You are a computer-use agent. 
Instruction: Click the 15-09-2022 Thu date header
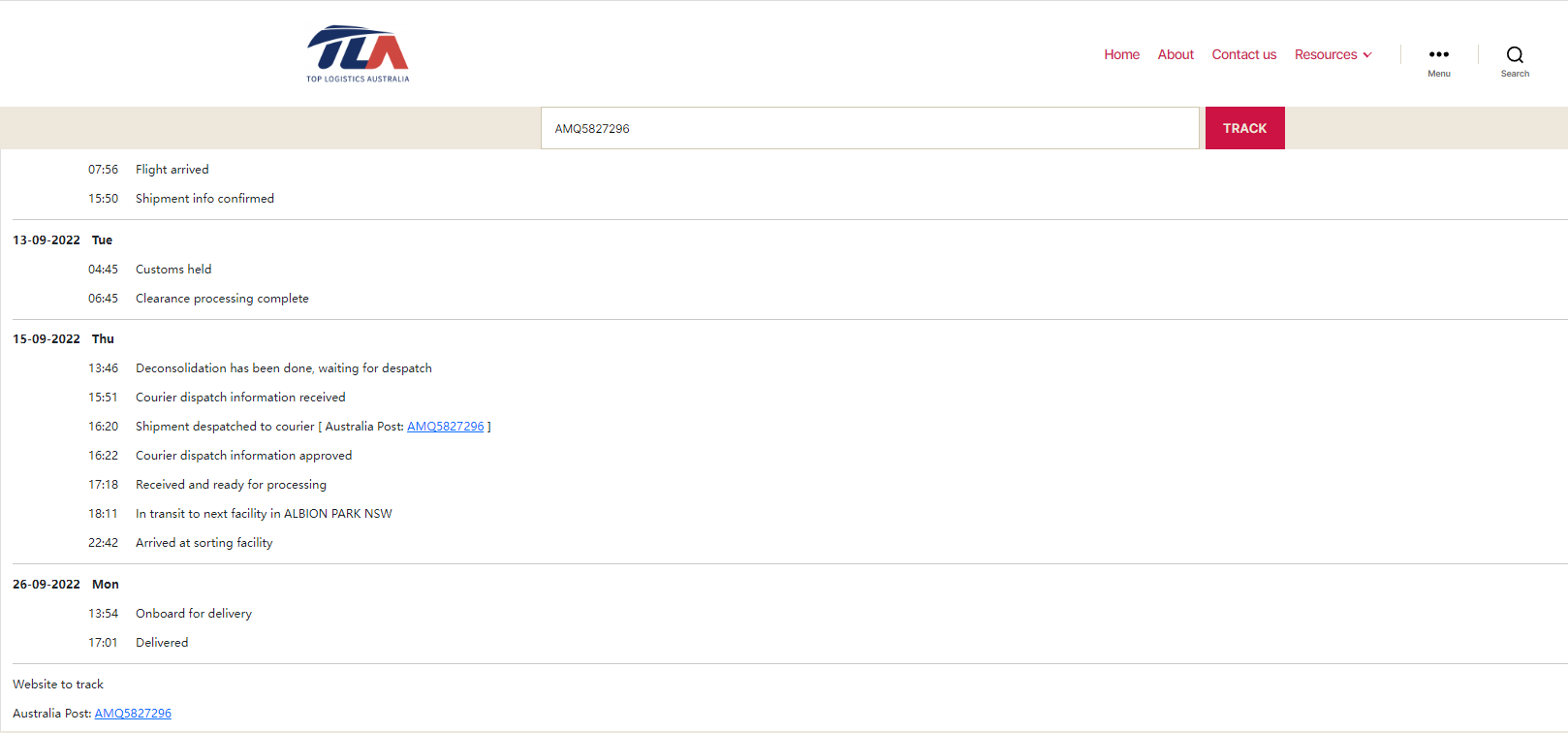(63, 339)
